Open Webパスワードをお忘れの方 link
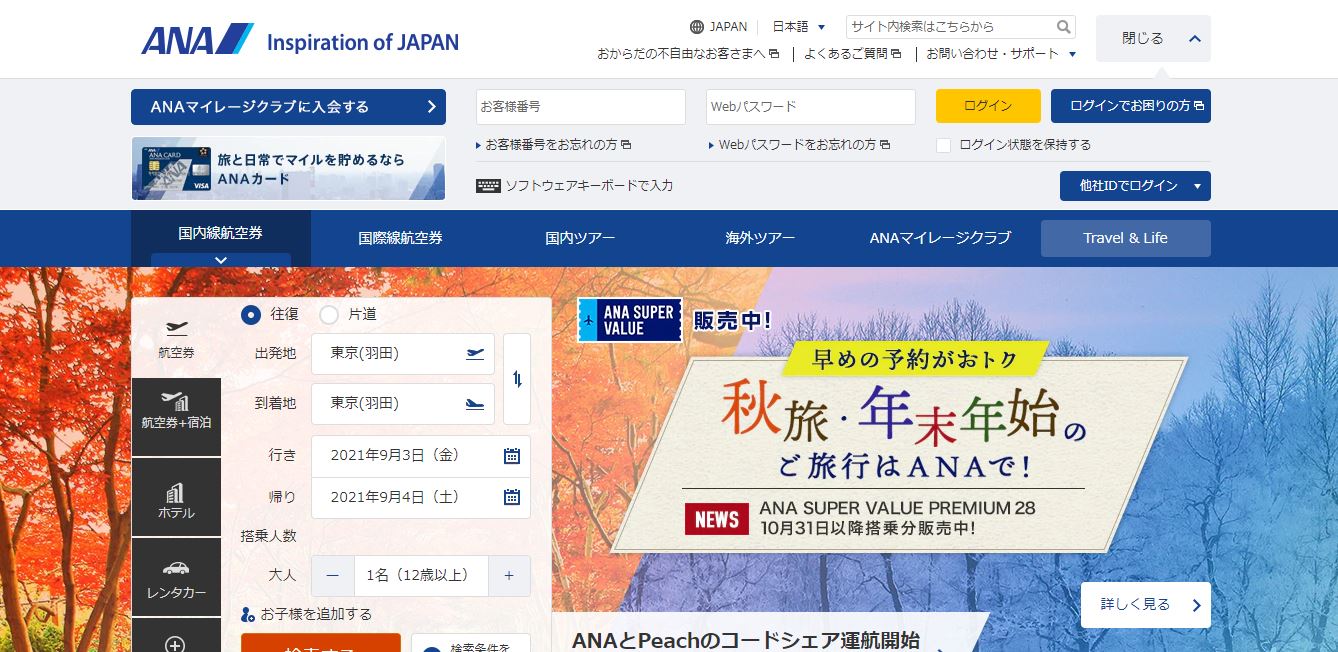Image resolution: width=1338 pixels, height=652 pixels. point(799,145)
